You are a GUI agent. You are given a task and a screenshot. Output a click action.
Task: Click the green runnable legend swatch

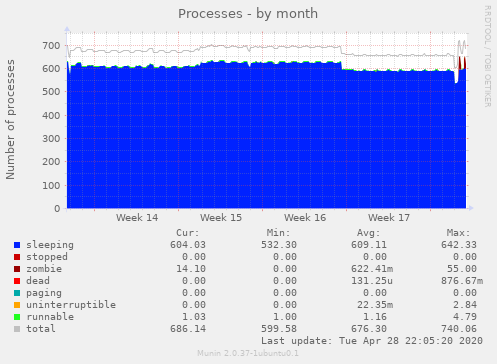coord(17,317)
